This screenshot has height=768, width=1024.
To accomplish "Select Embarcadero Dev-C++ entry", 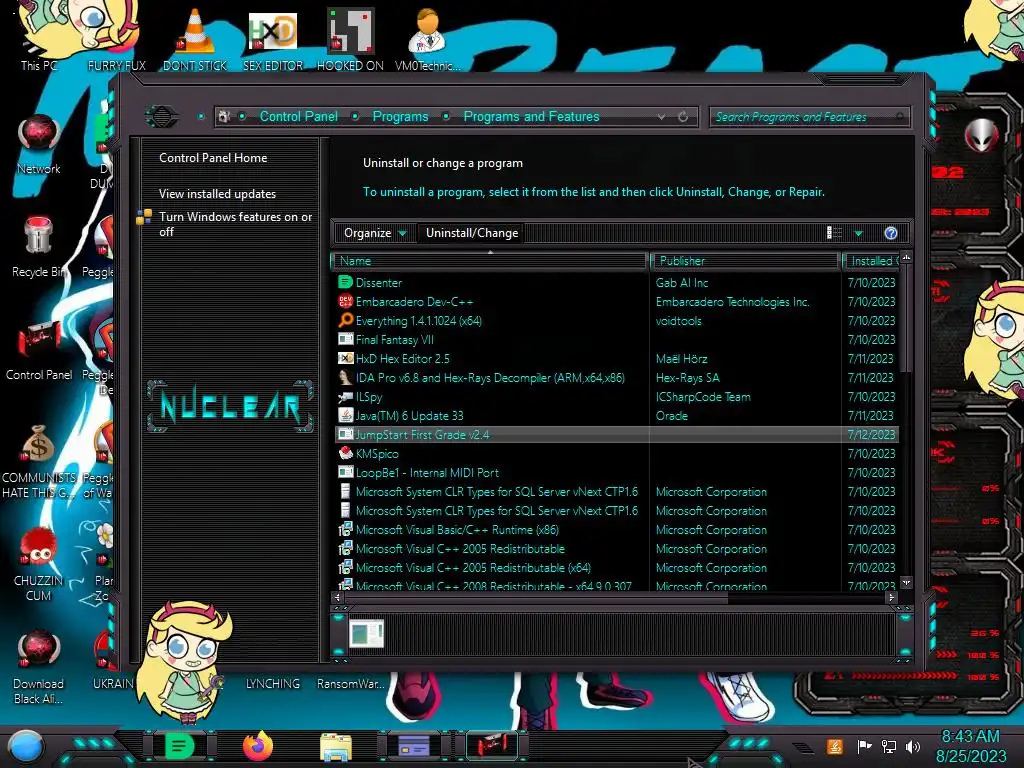I will pyautogui.click(x=616, y=302).
